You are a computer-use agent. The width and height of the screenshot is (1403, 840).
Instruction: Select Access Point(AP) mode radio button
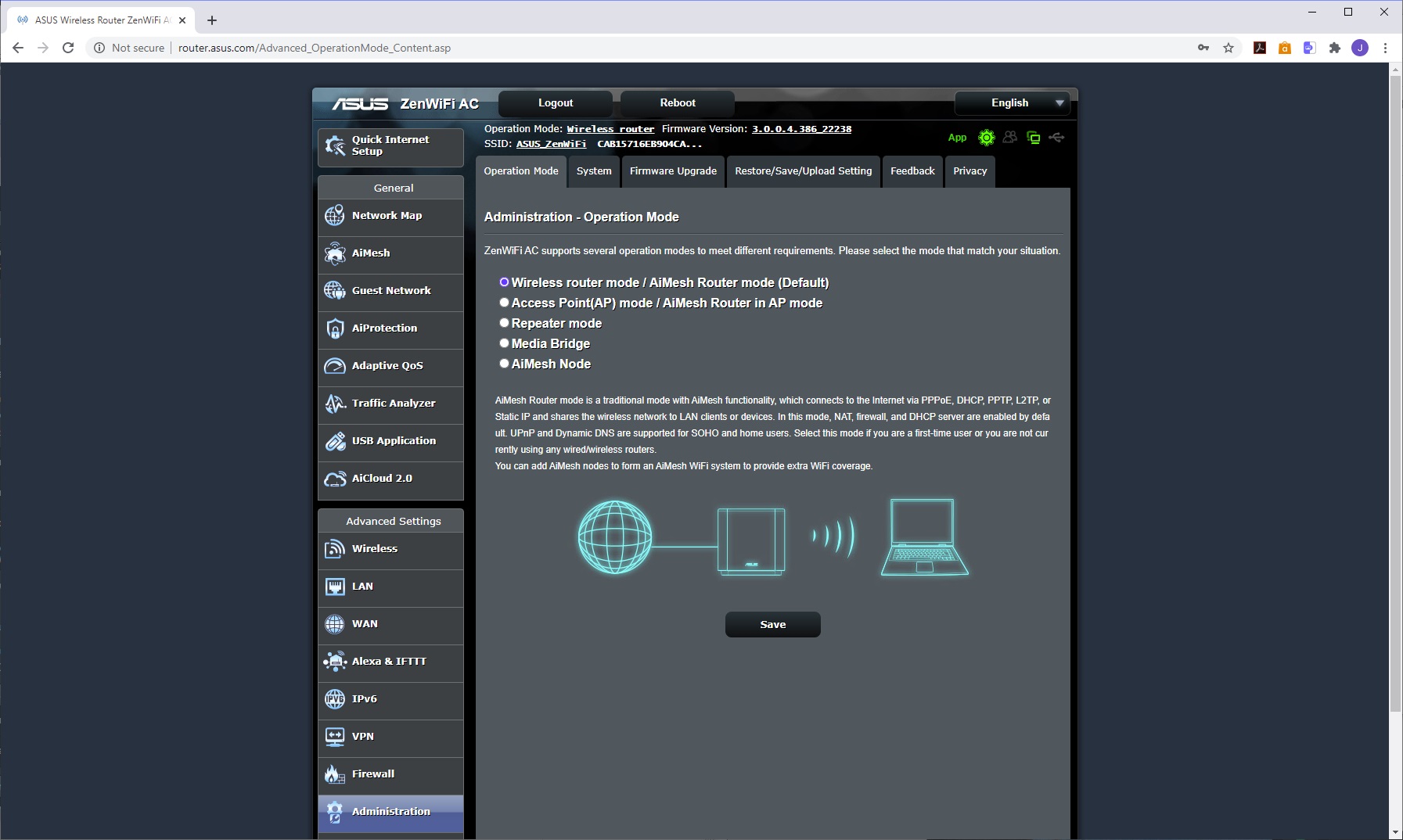tap(504, 303)
